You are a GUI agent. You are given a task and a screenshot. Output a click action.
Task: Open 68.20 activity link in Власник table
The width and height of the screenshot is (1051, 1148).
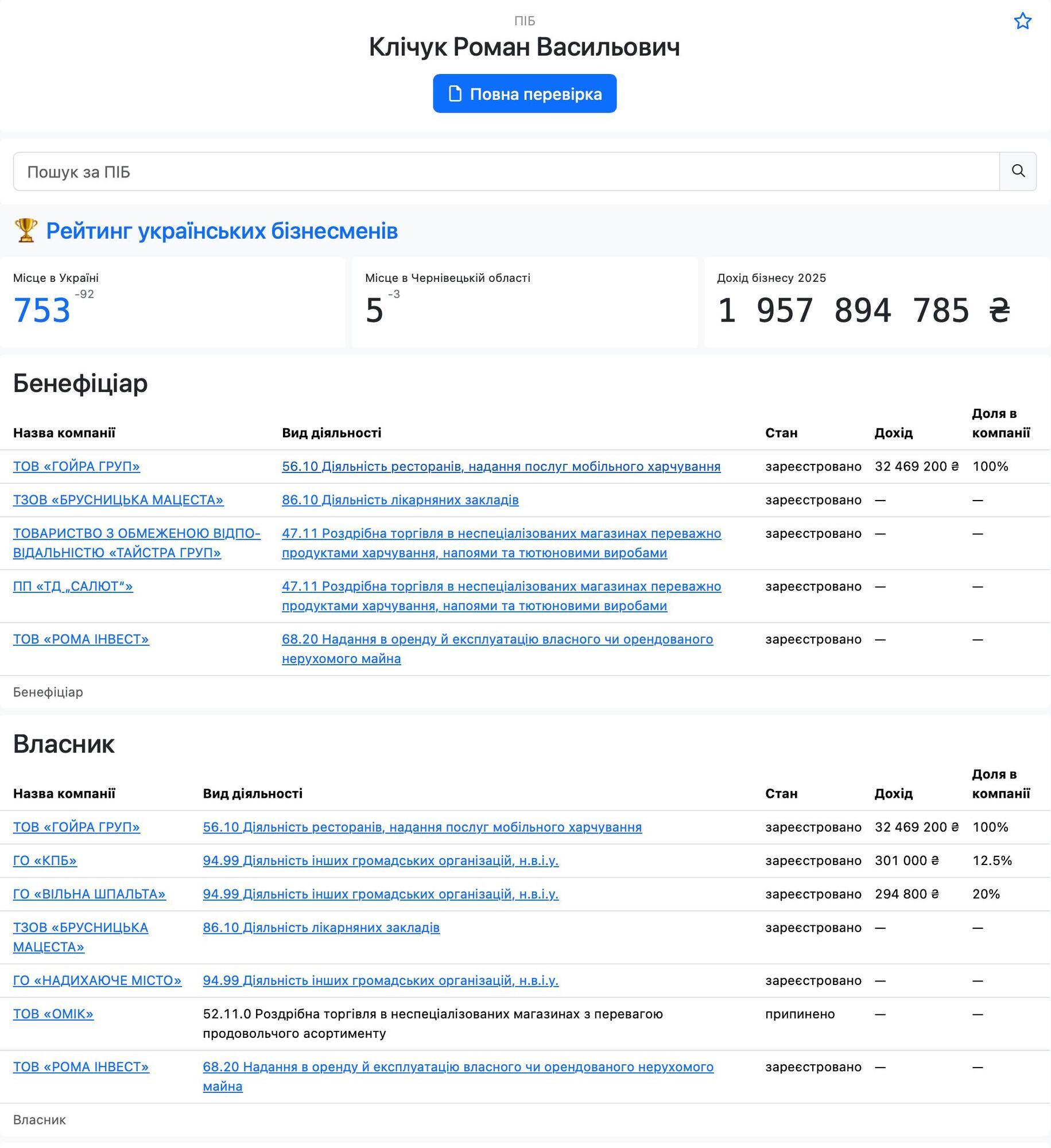click(x=458, y=1076)
